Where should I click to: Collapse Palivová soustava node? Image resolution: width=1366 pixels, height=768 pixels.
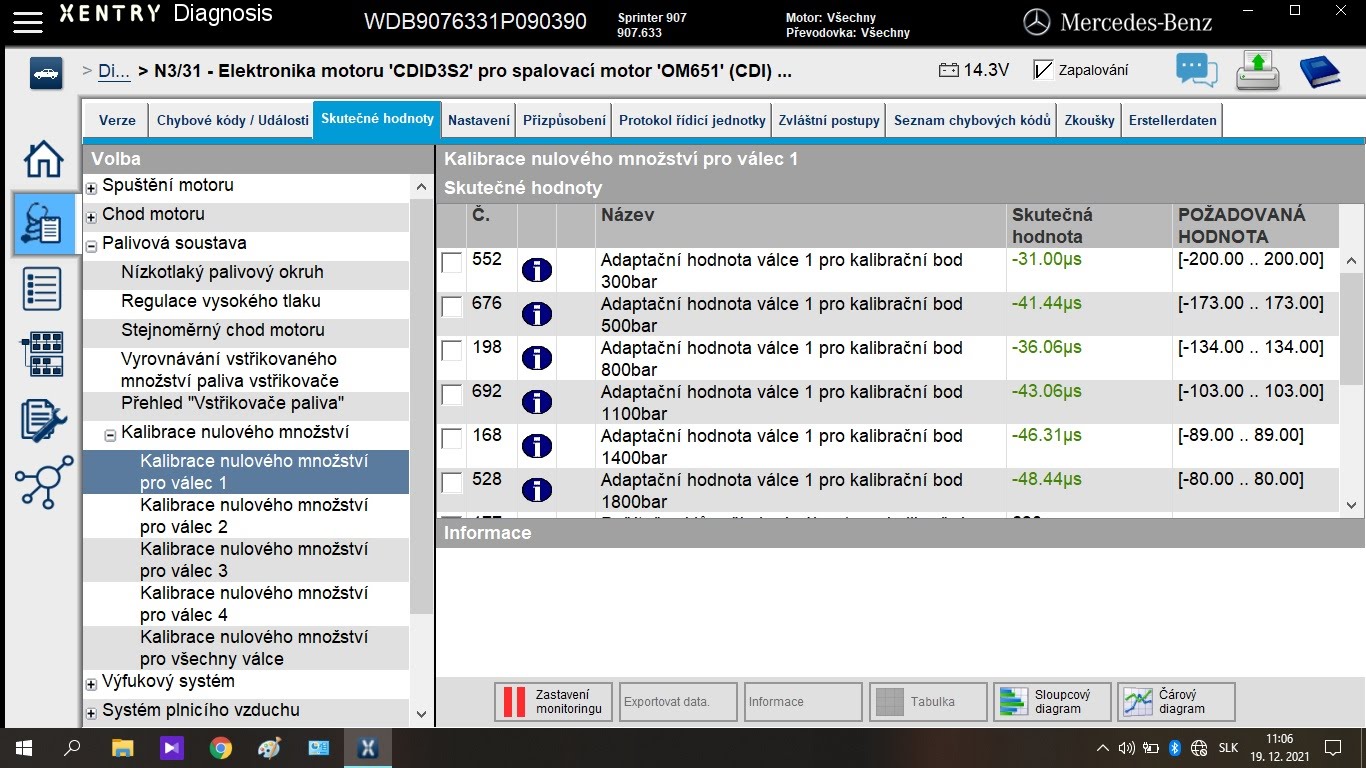(x=91, y=246)
